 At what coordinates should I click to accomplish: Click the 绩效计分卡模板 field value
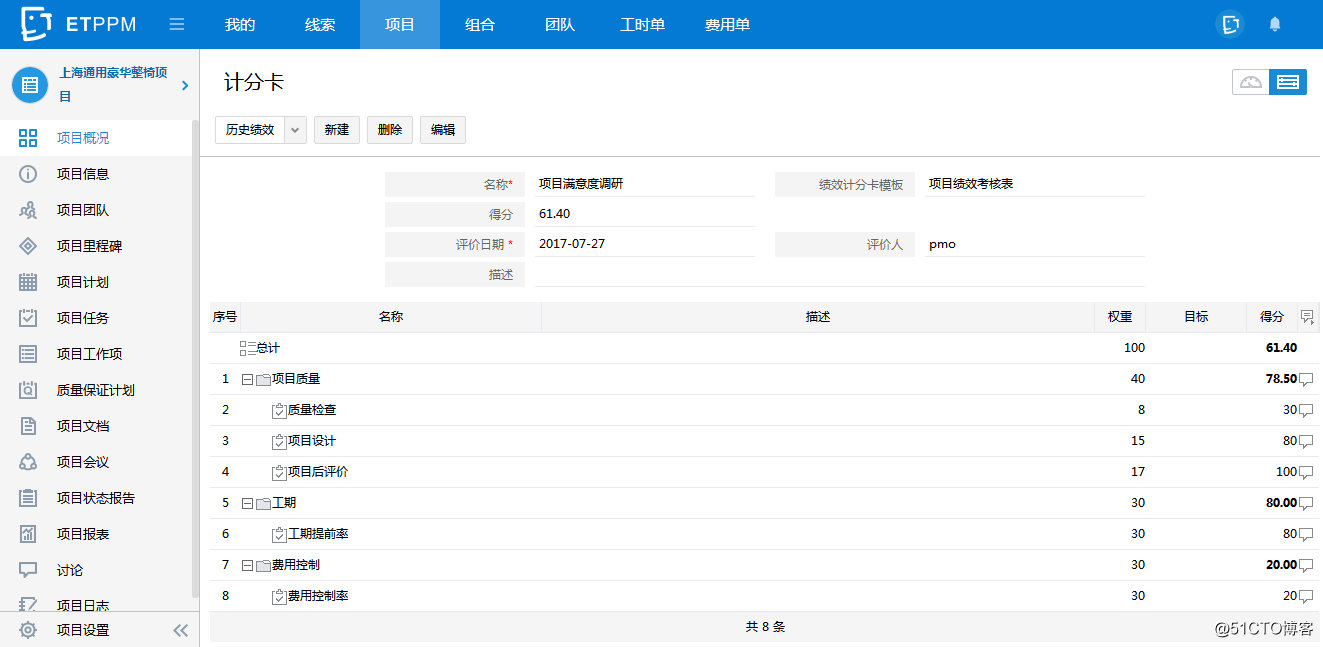point(1035,184)
